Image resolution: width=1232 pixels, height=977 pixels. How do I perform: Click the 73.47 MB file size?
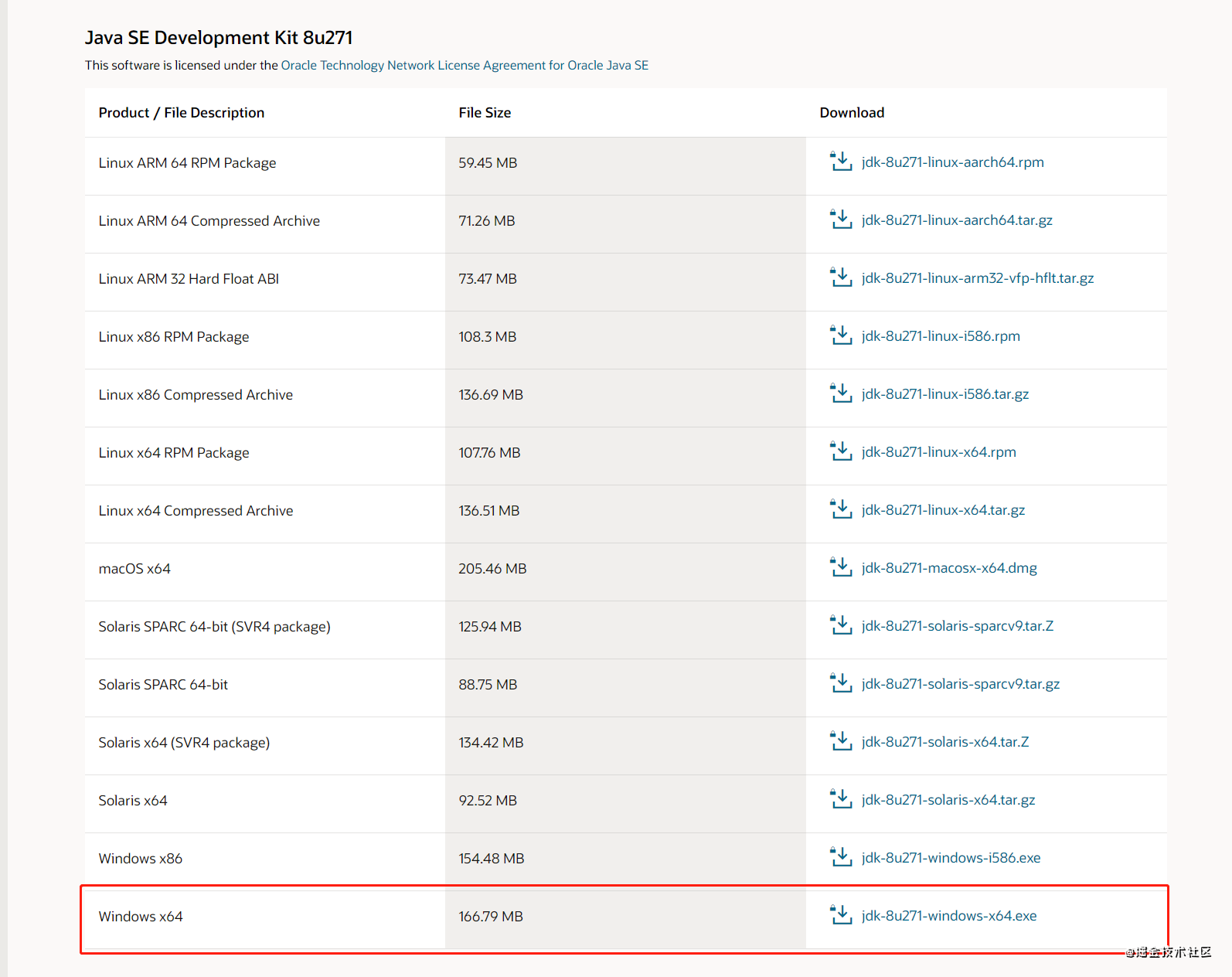tap(488, 279)
